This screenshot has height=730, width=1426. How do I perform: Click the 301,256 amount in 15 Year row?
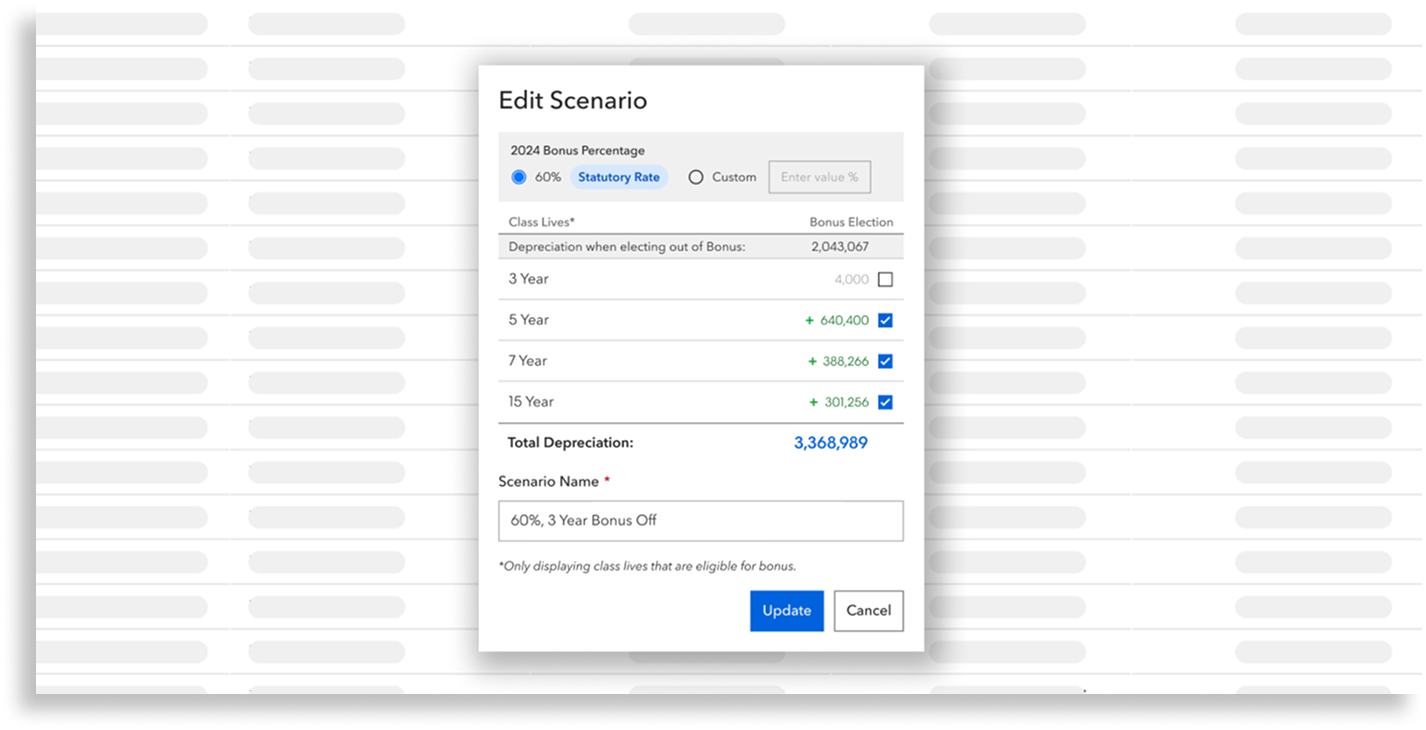click(x=845, y=403)
